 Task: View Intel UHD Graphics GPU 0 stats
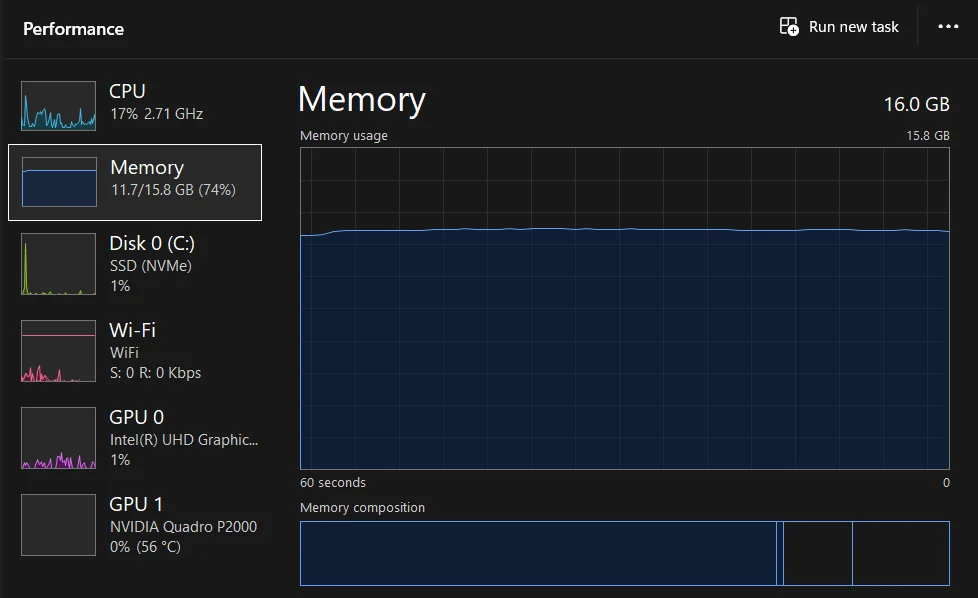pyautogui.click(x=183, y=438)
